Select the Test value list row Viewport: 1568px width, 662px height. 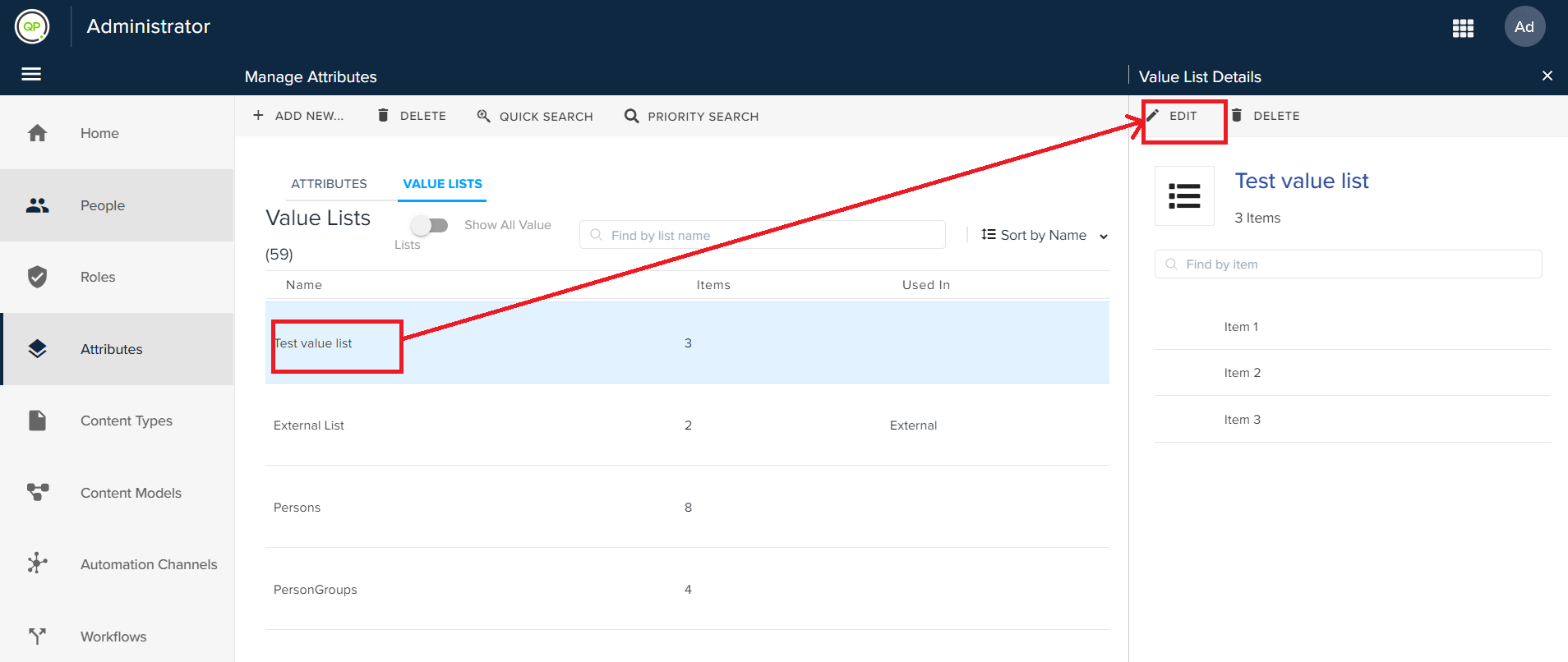click(x=687, y=342)
